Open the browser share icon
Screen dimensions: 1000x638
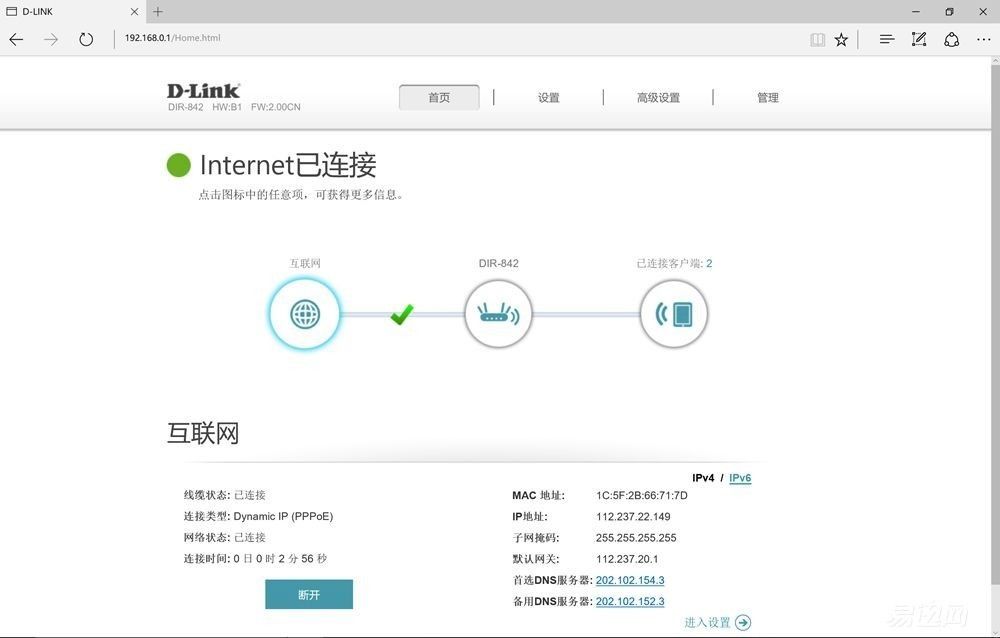952,40
